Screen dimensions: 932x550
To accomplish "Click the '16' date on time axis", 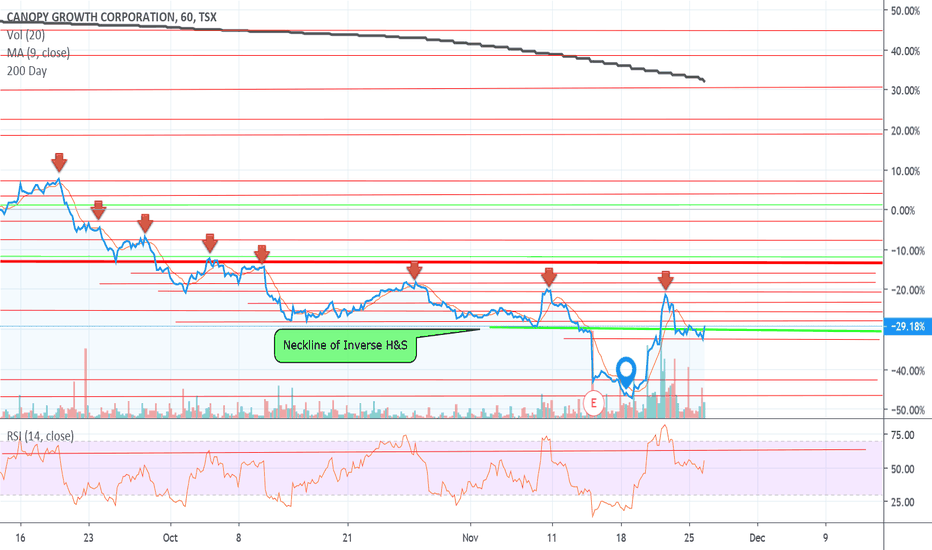I will click(x=21, y=538).
